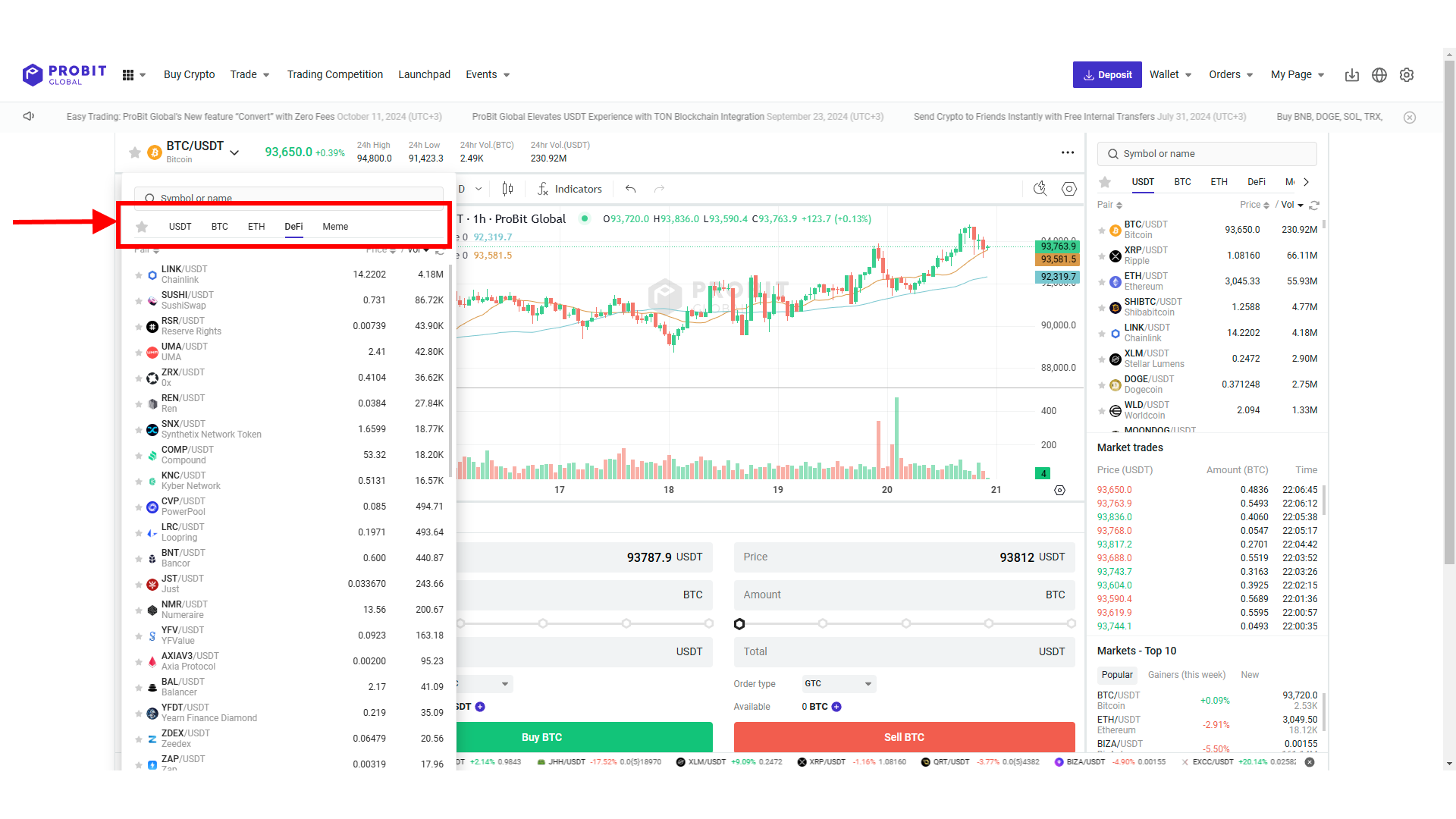
Task: Select Gainers (this week) in Markets Top 10
Action: click(x=1187, y=674)
